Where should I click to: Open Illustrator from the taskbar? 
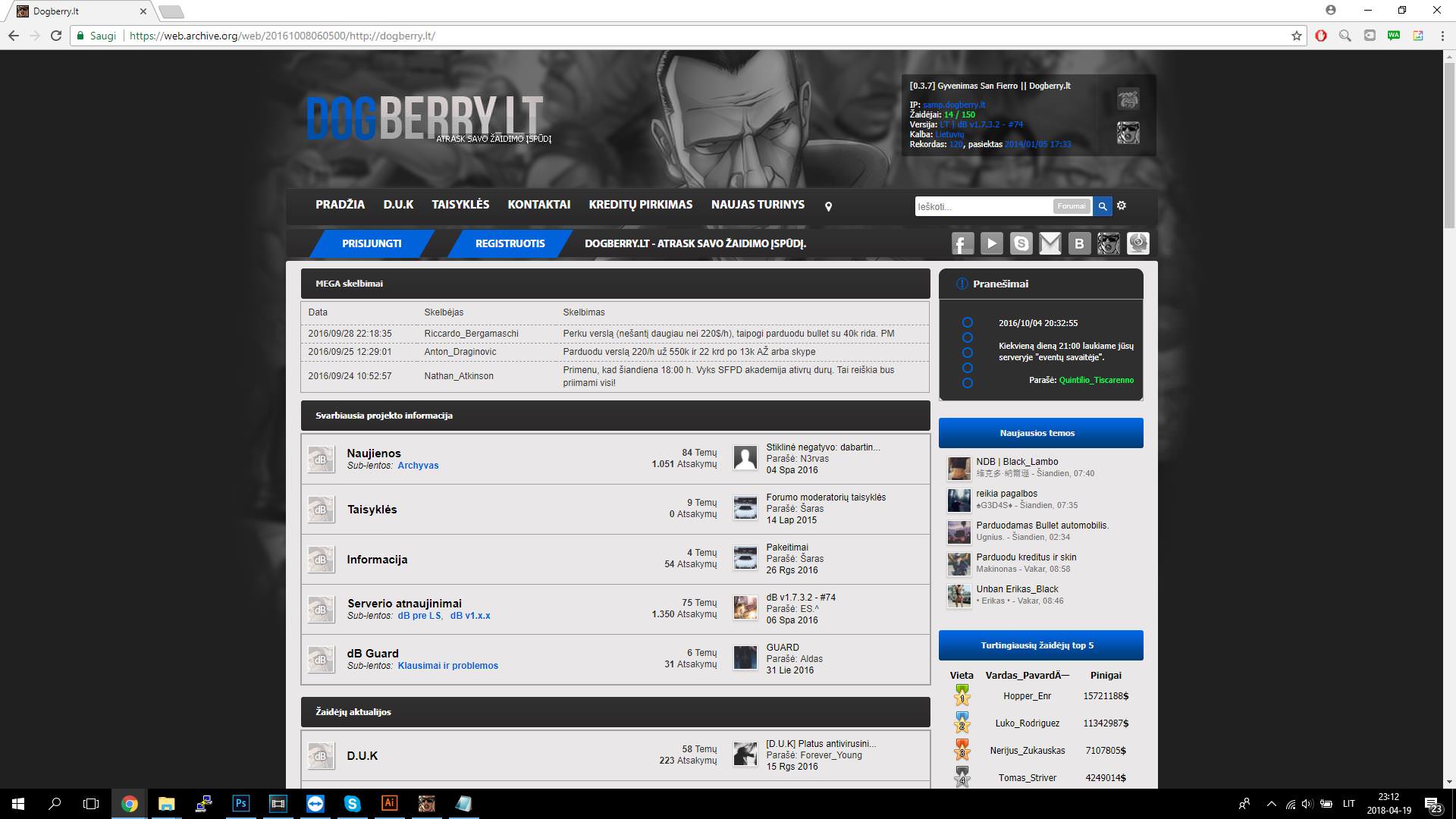click(x=389, y=803)
